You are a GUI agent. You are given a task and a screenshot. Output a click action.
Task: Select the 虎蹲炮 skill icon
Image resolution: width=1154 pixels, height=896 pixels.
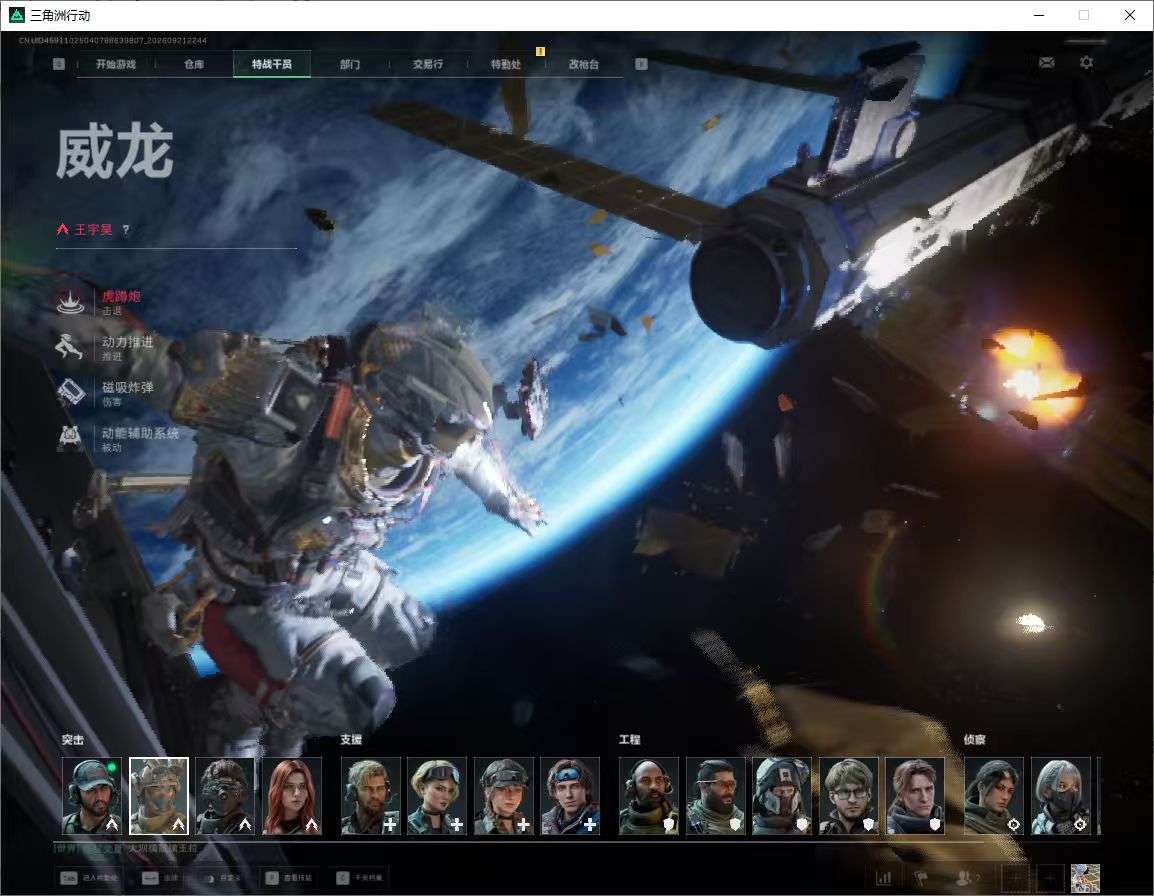(x=71, y=302)
